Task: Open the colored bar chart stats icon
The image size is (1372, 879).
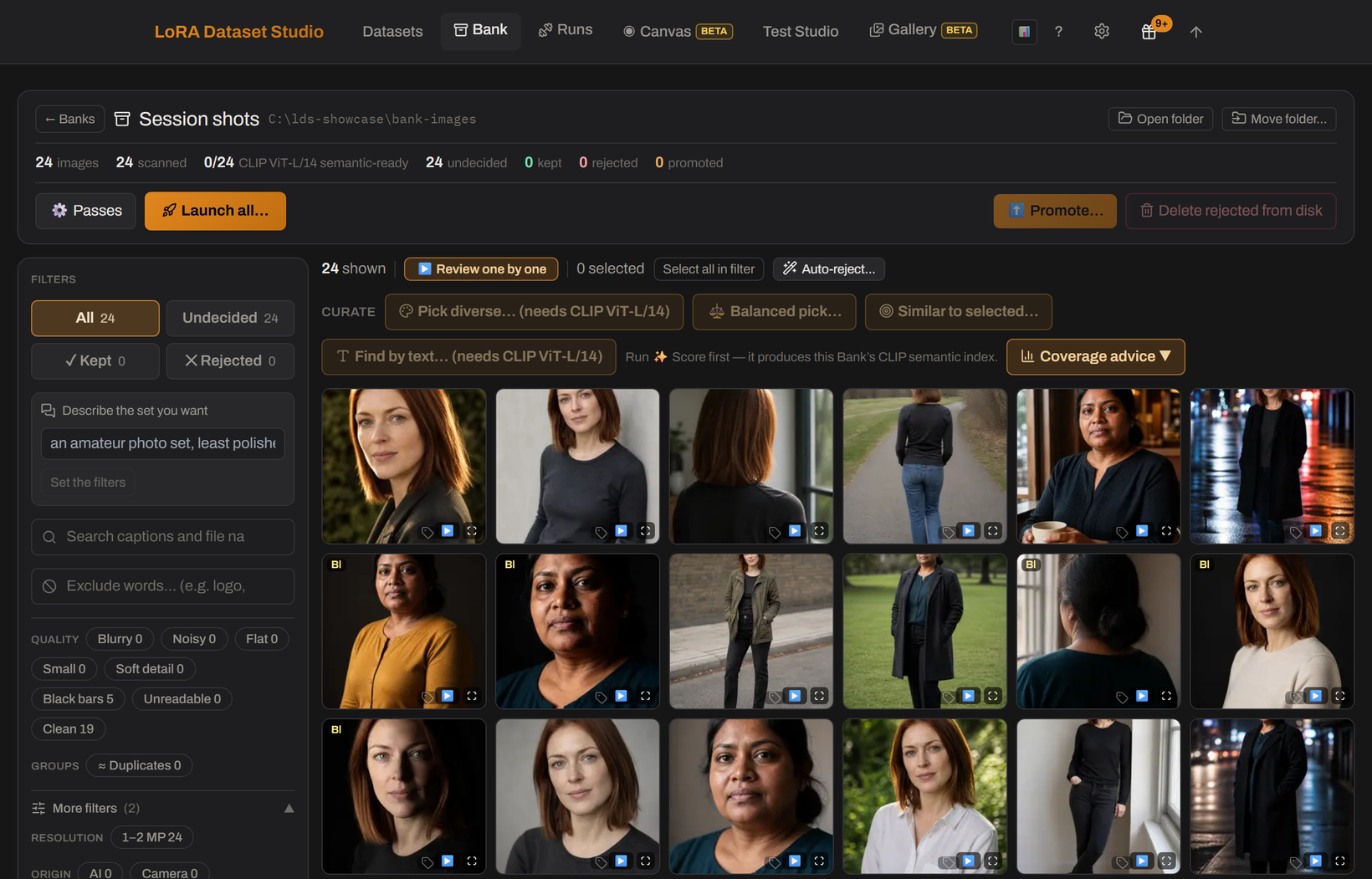Action: (1024, 32)
